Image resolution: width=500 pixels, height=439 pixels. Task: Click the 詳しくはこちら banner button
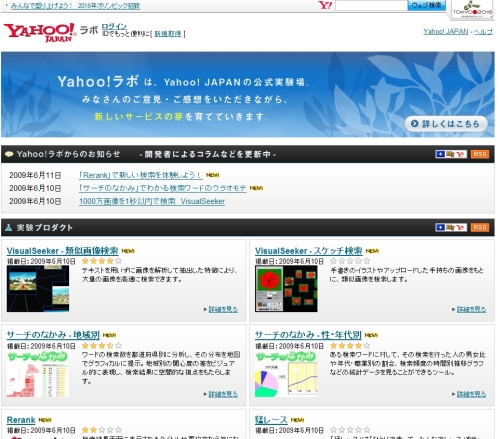point(446,124)
